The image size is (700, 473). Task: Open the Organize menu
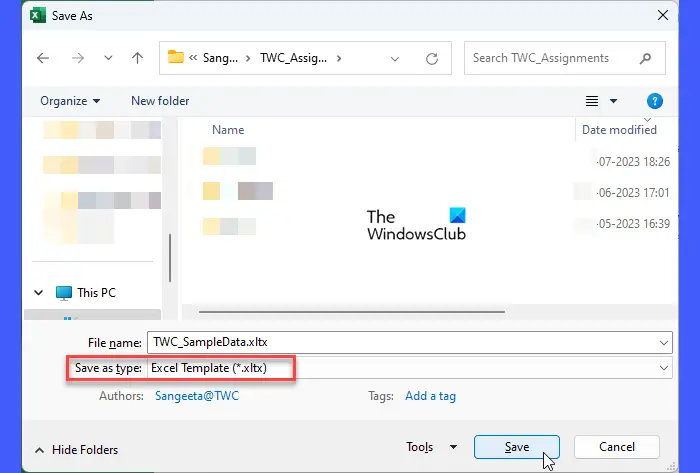[x=70, y=101]
